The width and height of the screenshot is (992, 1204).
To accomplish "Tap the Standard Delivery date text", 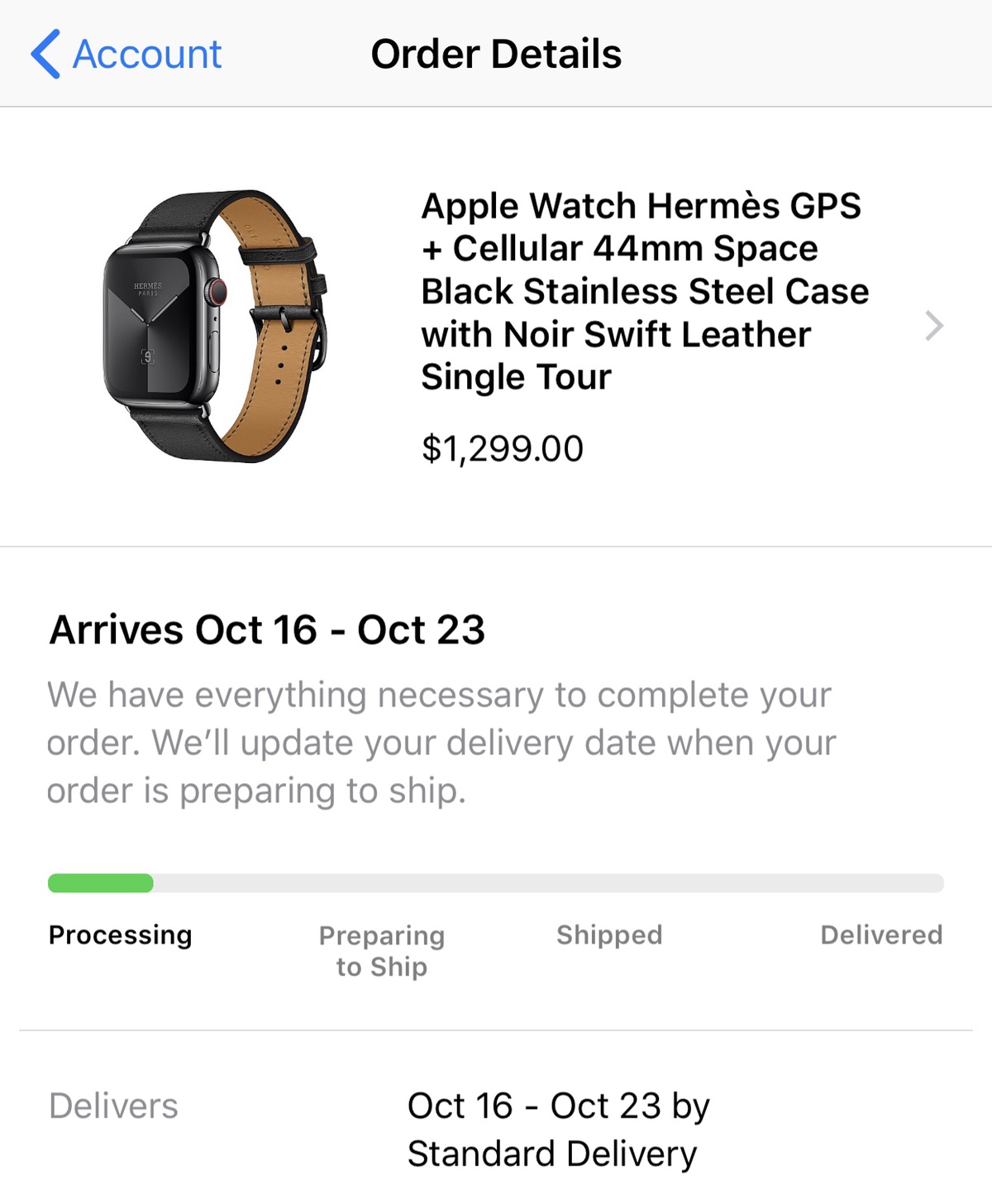I will [x=558, y=1130].
